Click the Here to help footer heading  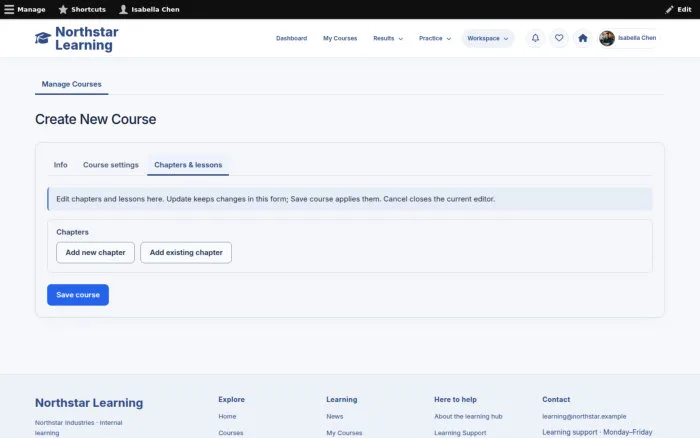455,400
